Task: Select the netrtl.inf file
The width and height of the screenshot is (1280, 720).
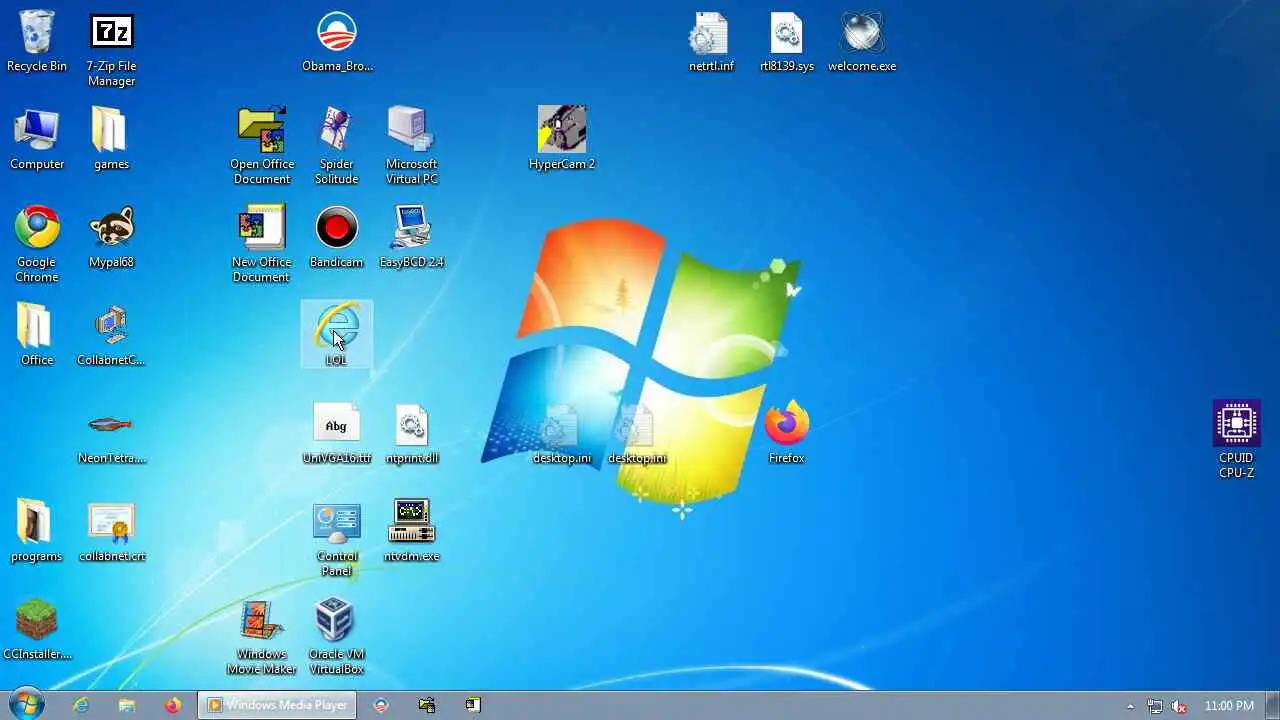Action: coord(711,42)
